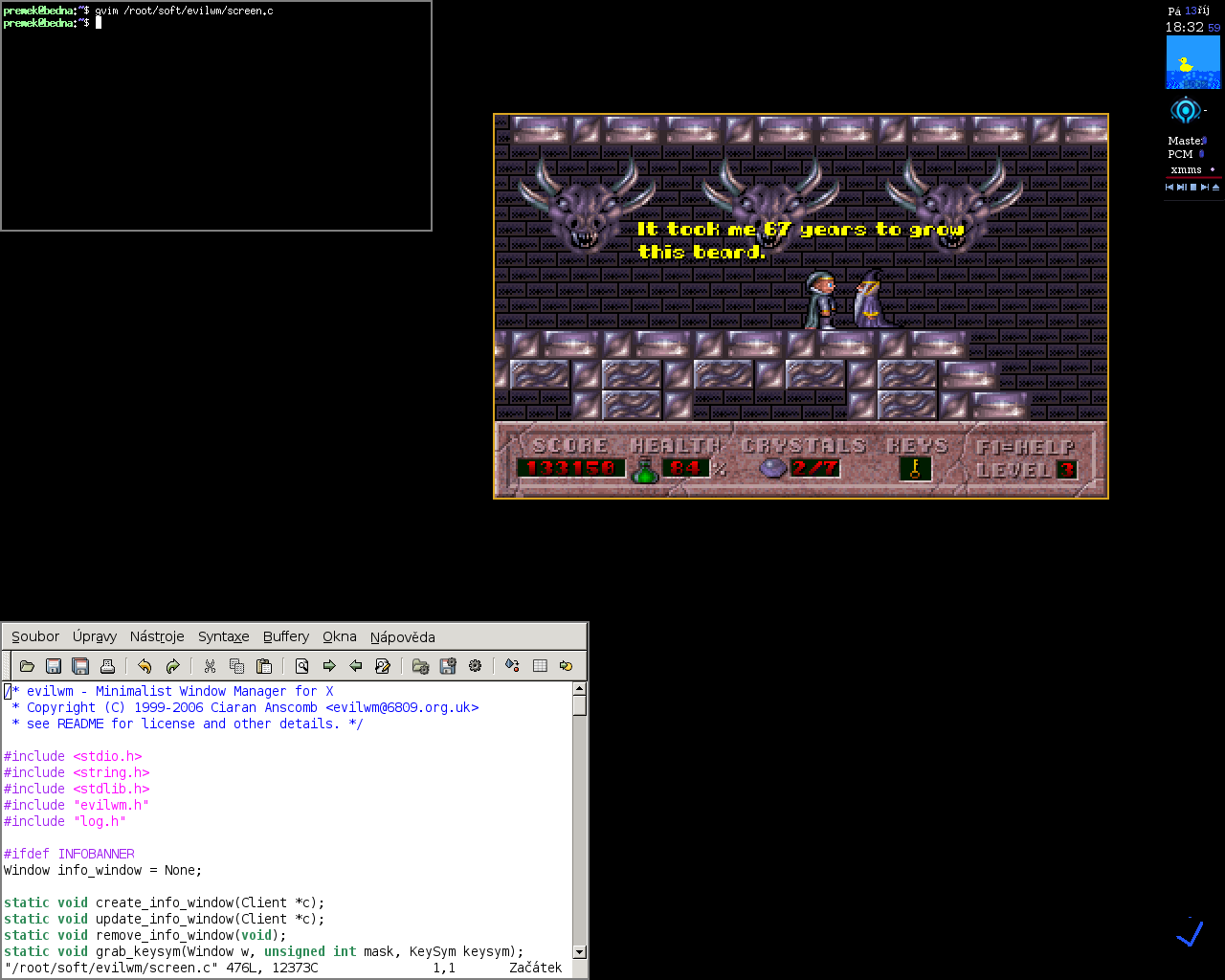Find next with right green arrow
1225x980 pixels.
[329, 666]
